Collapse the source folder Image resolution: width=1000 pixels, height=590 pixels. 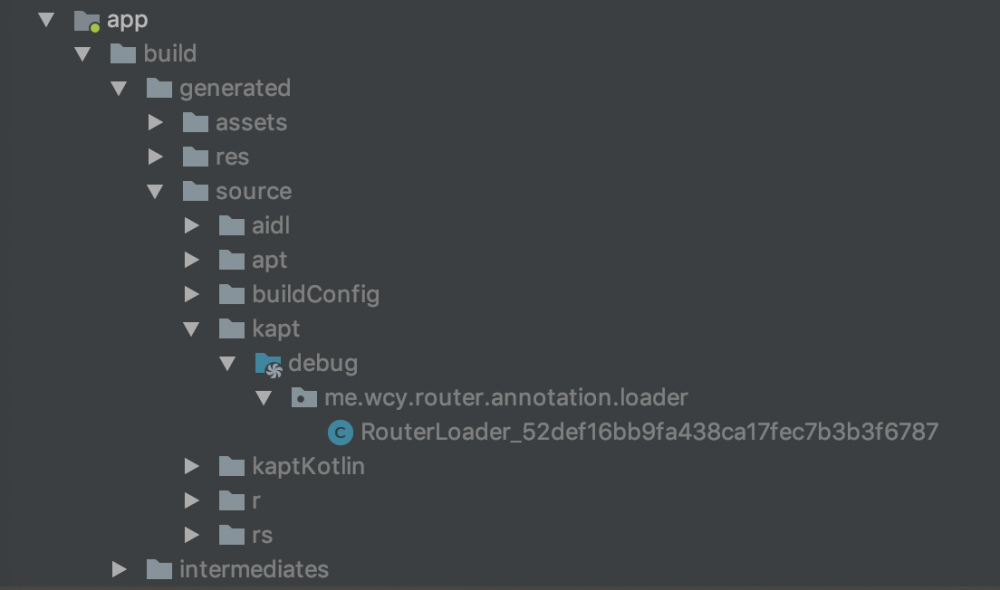[x=155, y=192]
